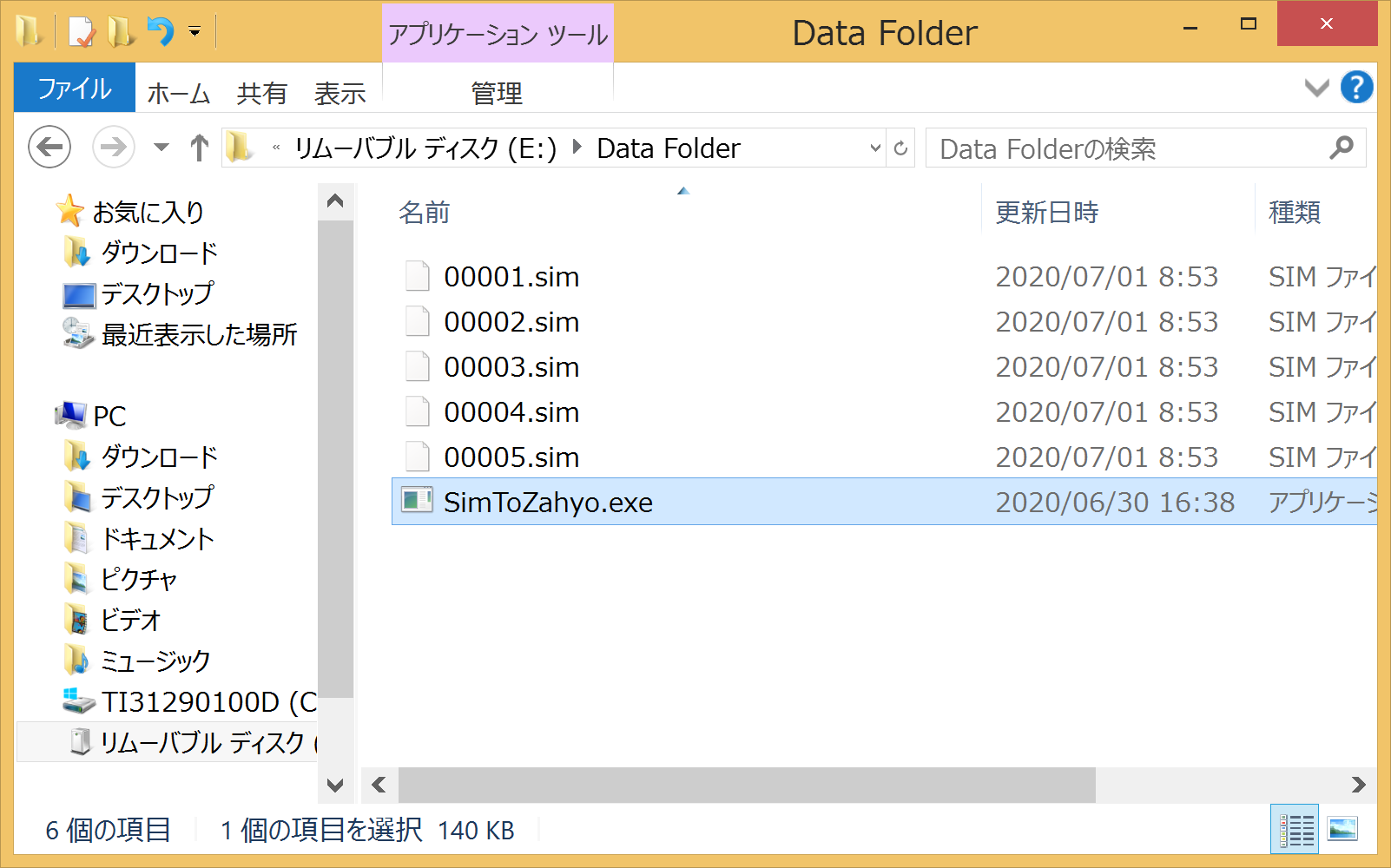Screen dimensions: 1391x868
Task: Open the quick access toolbar customize dropdown
Action: tap(194, 32)
